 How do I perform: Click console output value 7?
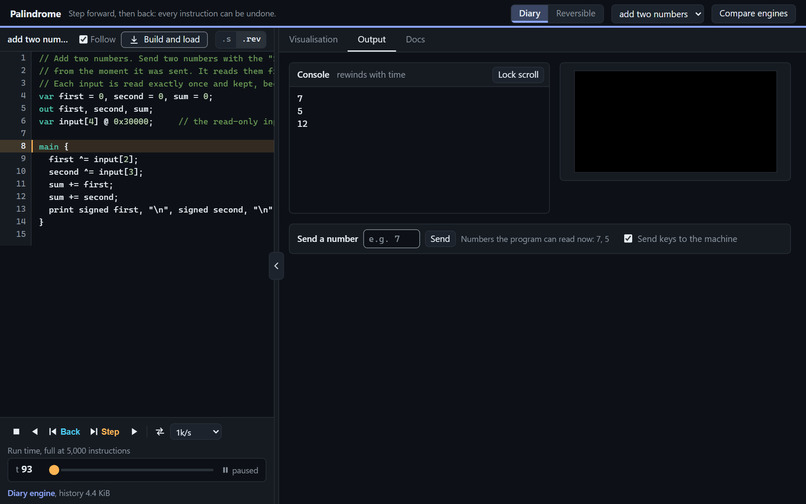pyautogui.click(x=300, y=98)
